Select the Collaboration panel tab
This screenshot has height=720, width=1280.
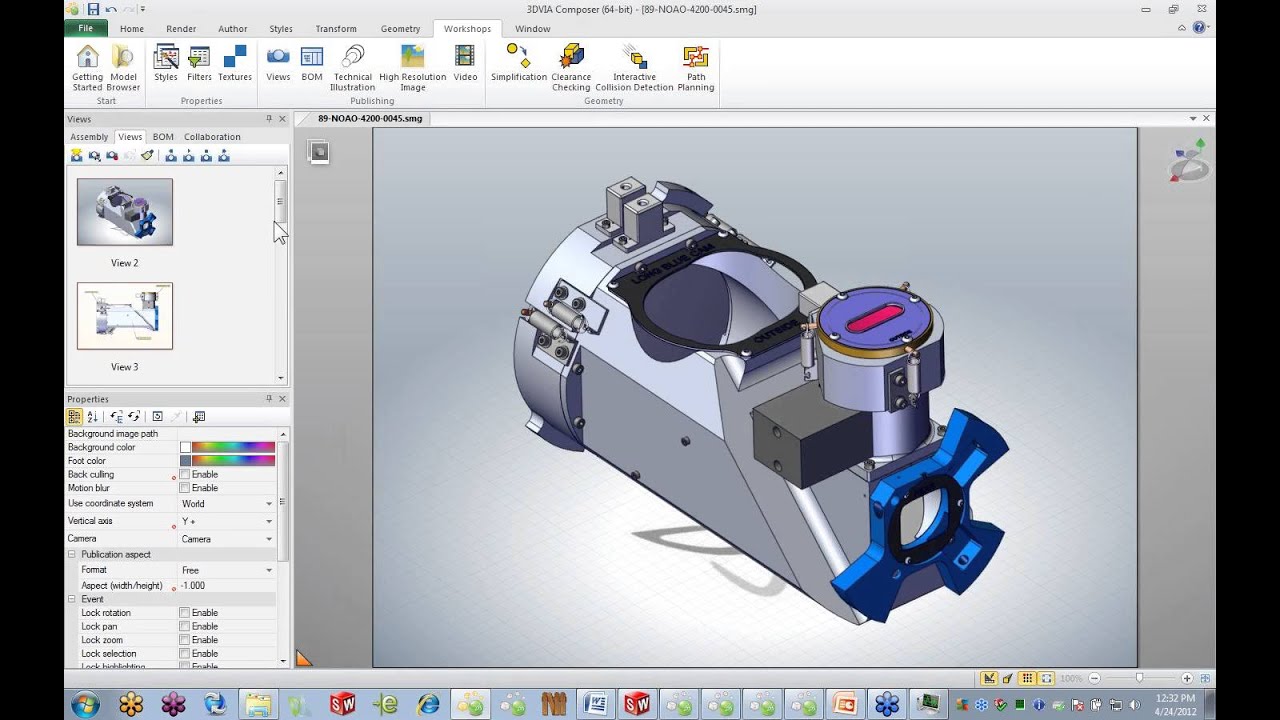tap(212, 137)
